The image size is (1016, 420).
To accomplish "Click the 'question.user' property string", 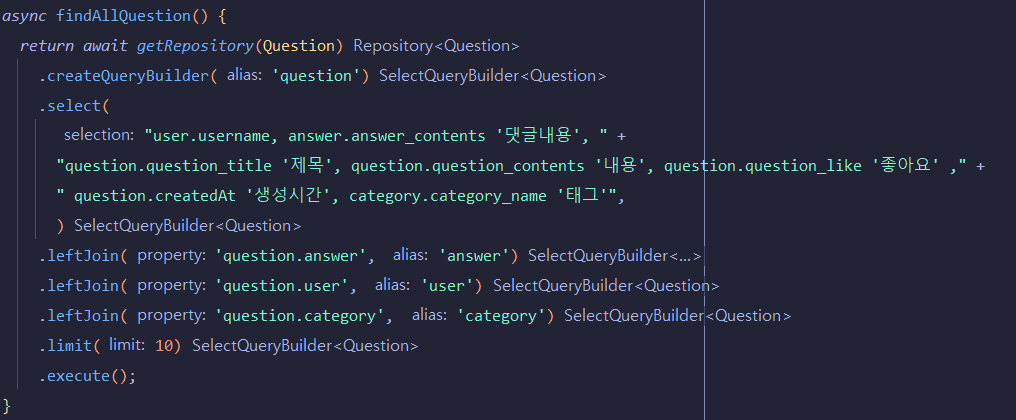I will point(286,286).
